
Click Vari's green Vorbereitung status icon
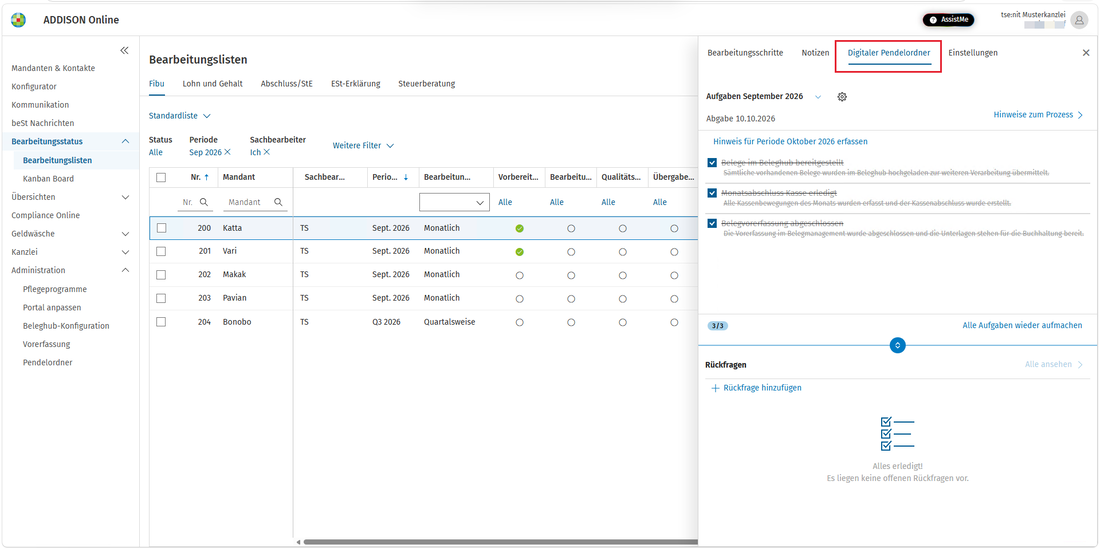[519, 252]
